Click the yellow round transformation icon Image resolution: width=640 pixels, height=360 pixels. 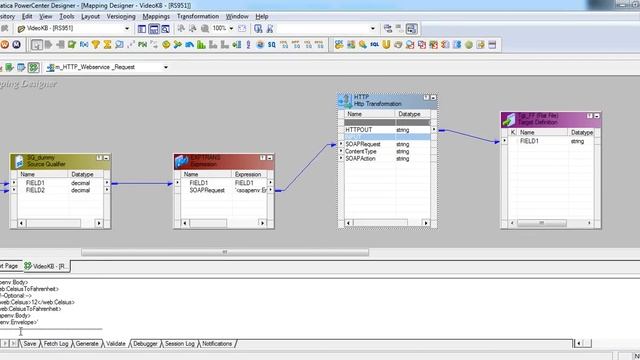[x=166, y=44]
